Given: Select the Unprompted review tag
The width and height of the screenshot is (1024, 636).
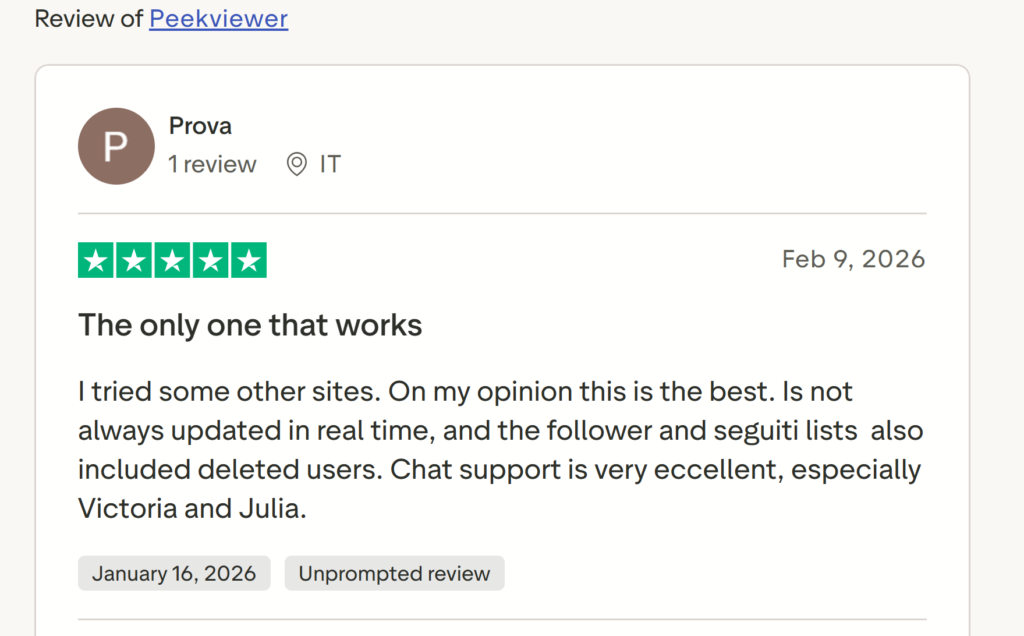Looking at the screenshot, I should pyautogui.click(x=394, y=573).
